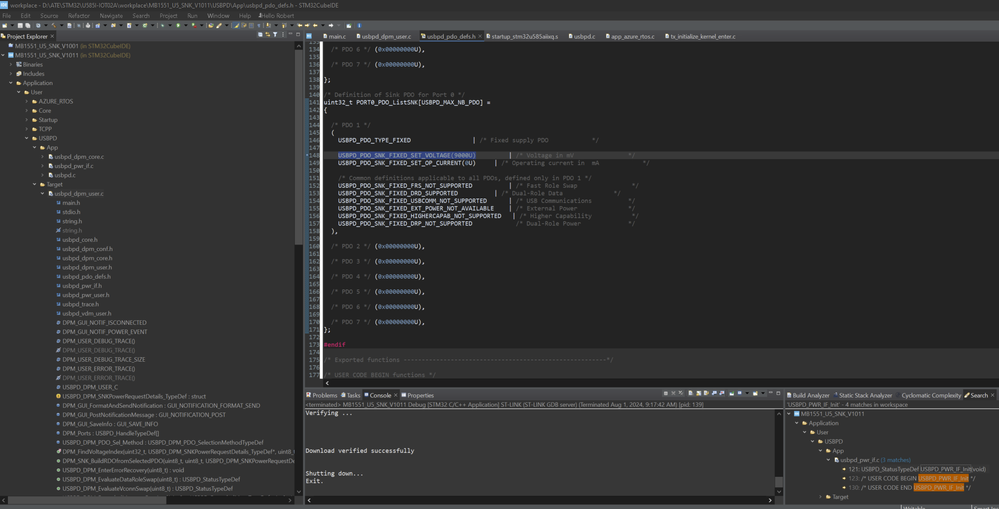
Task: Open usbpd_core.h in the project tree
Action: pos(80,240)
